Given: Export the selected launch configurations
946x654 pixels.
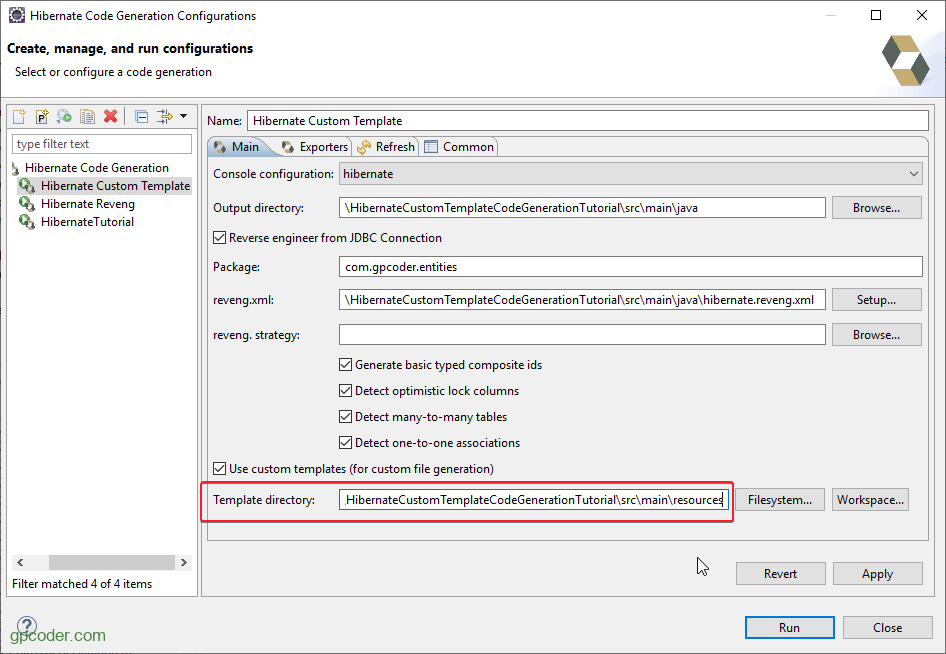Looking at the screenshot, I should click(x=63, y=117).
